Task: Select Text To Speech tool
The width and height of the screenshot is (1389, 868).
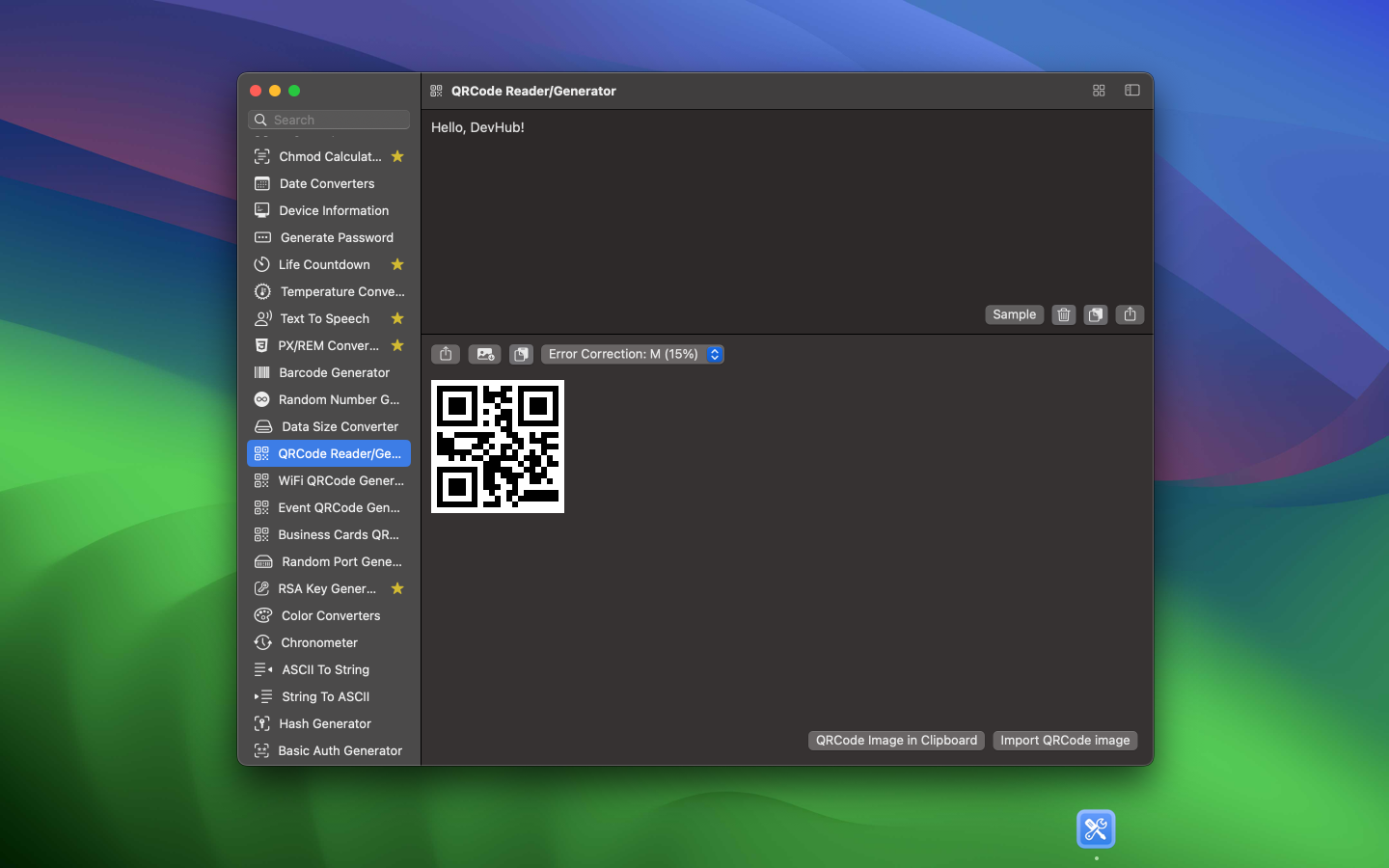Action: [329, 318]
